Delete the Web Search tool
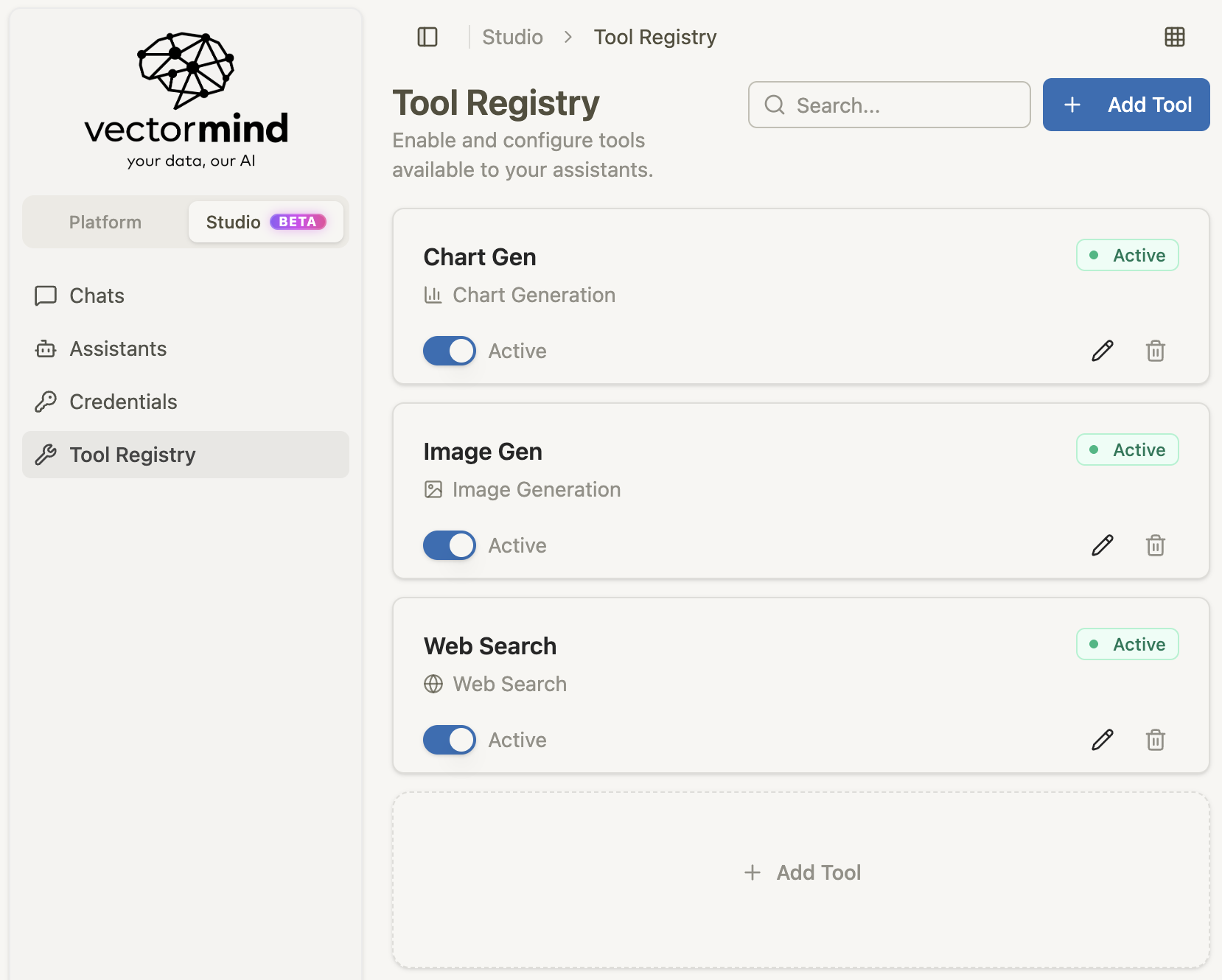 (x=1156, y=740)
